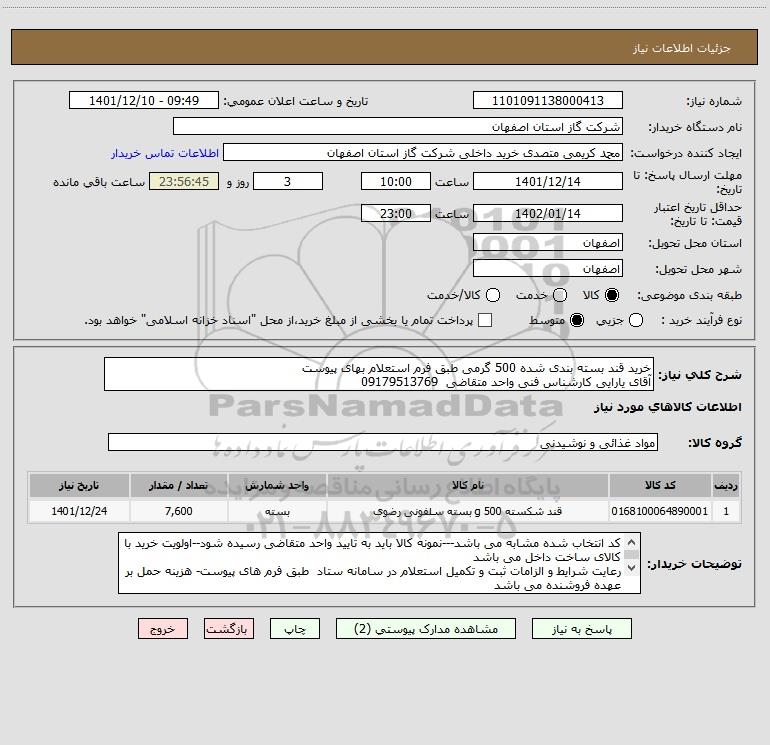The height and width of the screenshot is (745, 770).
Task: Click item code cell 0168100064890001
Action: tap(660, 511)
